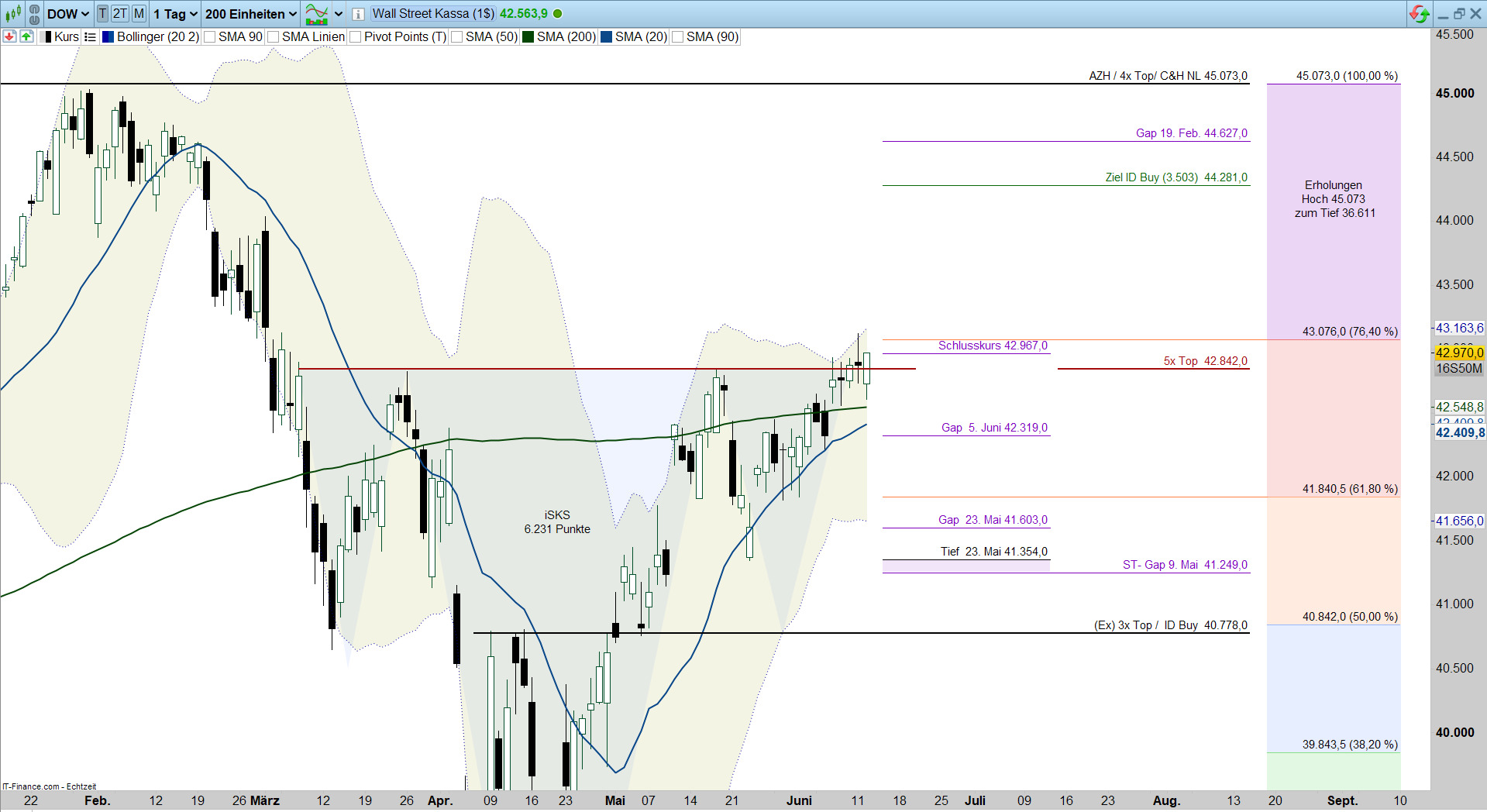Select the 'AZH / 4x Top/ C&H NL 45.073,0' label
The height and width of the screenshot is (812, 1487).
[1168, 76]
